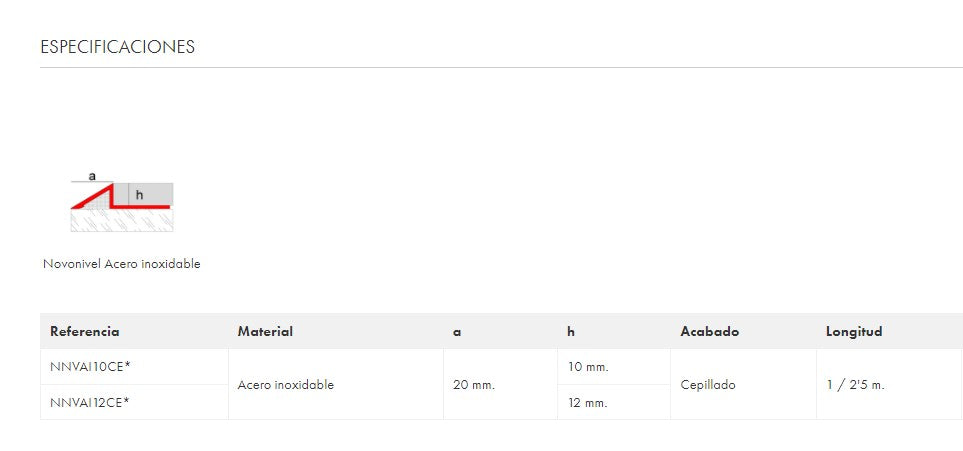Open the Novonivel profile diagram thumbnail
Screen dimensions: 963x451
coord(122,204)
